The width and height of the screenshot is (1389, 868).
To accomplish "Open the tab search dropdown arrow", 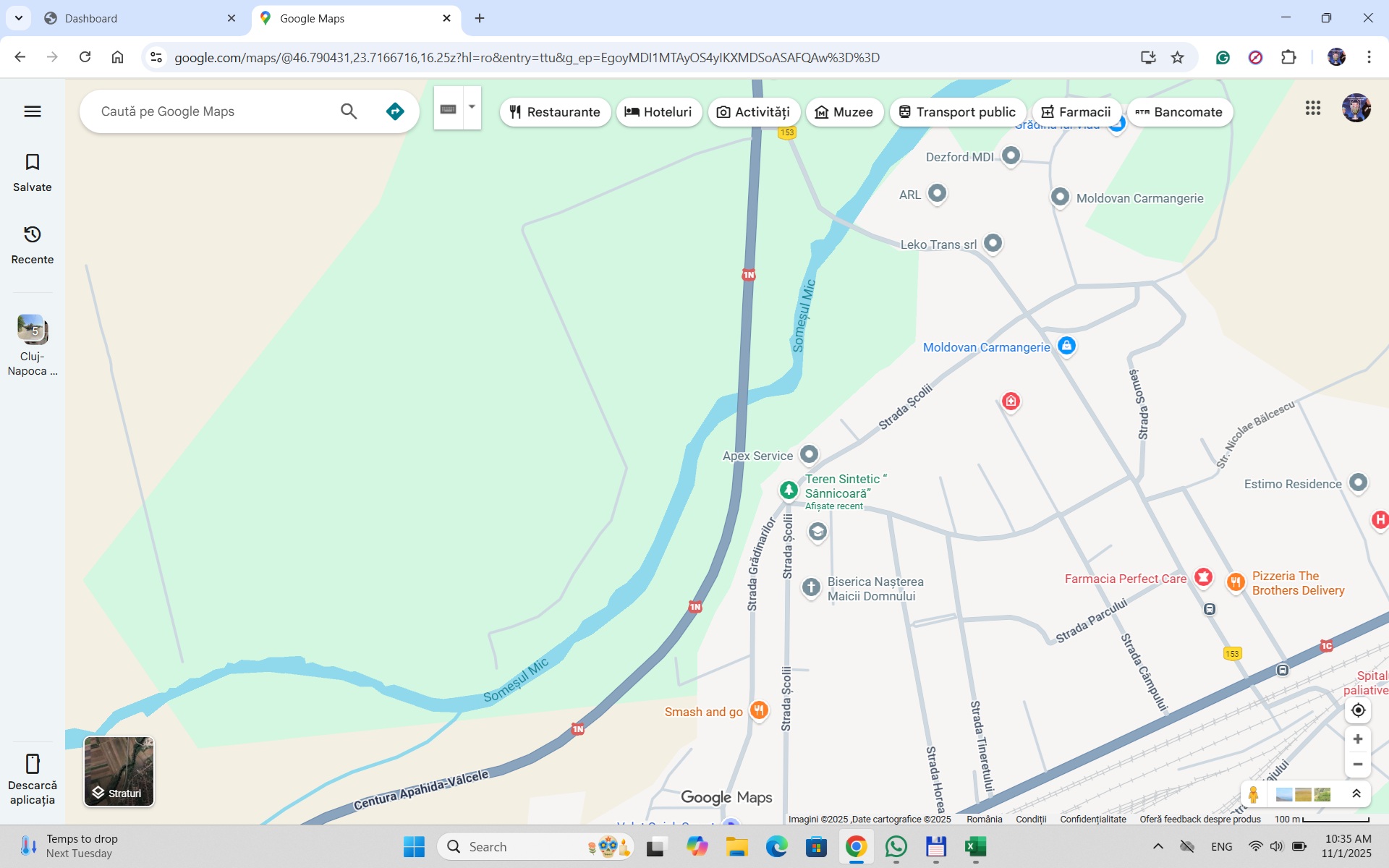I will [x=19, y=18].
